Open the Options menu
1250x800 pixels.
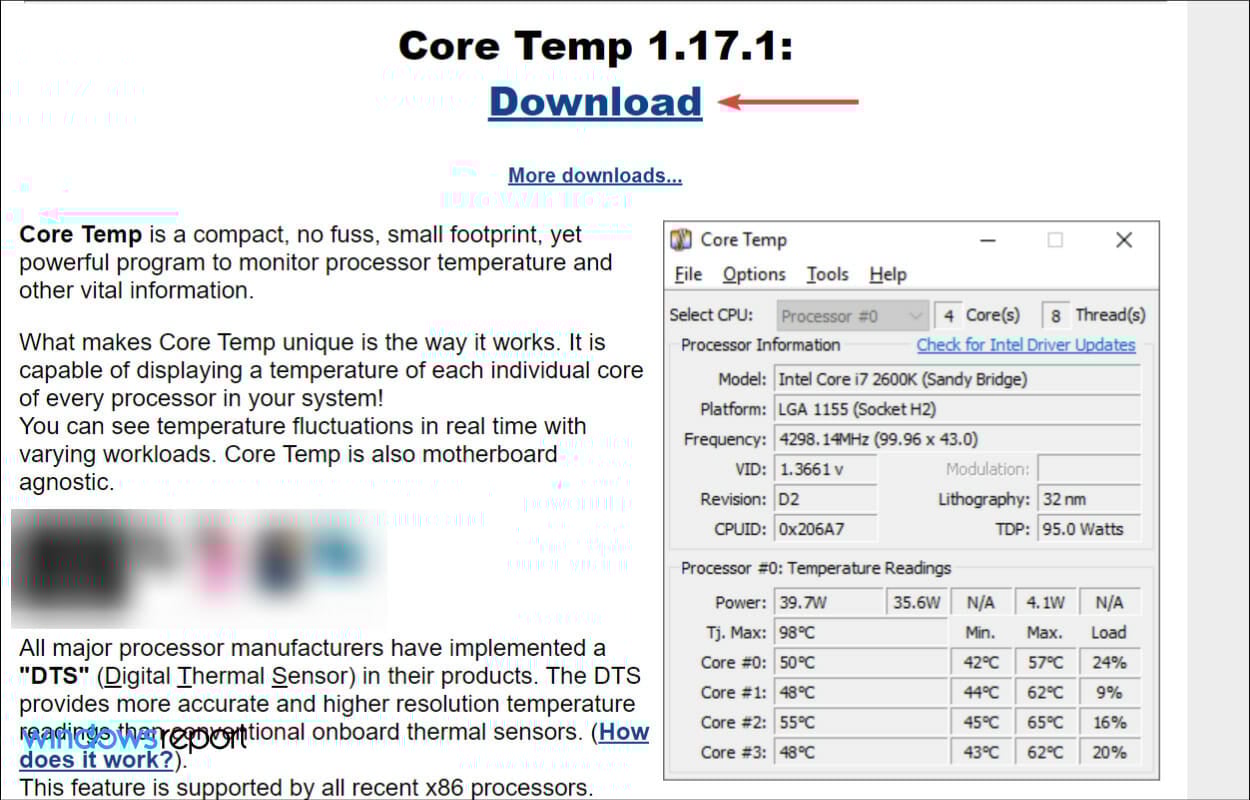pos(754,274)
